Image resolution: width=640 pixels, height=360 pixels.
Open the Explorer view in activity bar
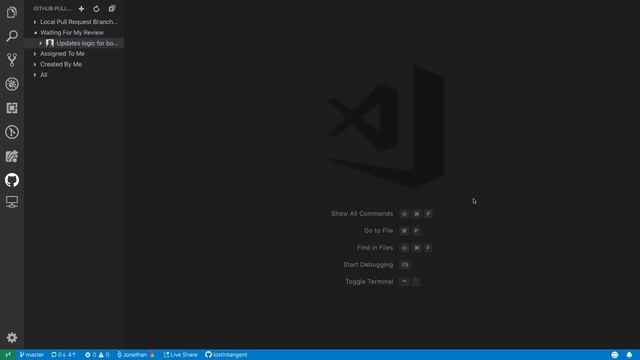coord(12,12)
